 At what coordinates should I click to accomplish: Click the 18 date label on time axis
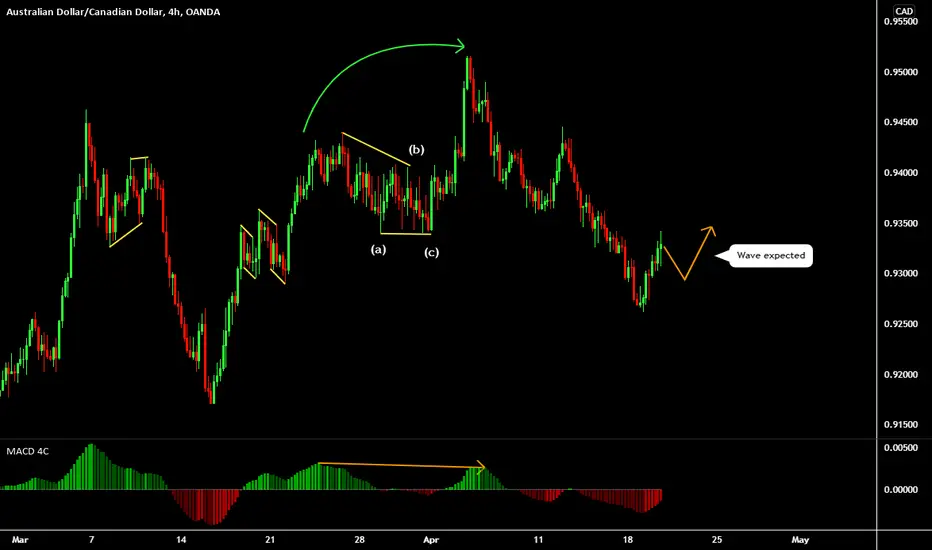click(628, 540)
